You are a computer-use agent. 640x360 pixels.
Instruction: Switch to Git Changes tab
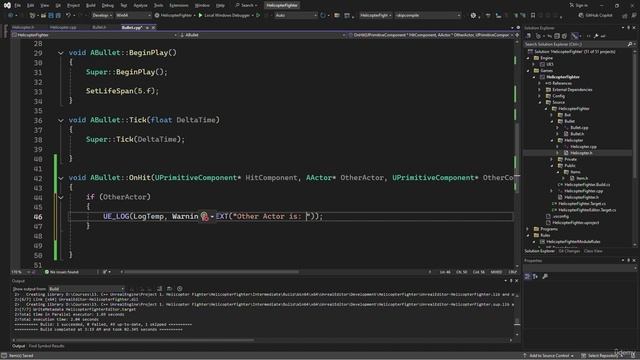point(569,251)
